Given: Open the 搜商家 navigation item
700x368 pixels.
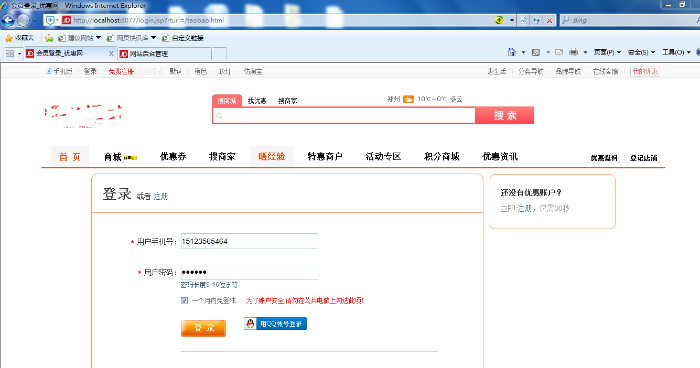Looking at the screenshot, I should pyautogui.click(x=222, y=157).
